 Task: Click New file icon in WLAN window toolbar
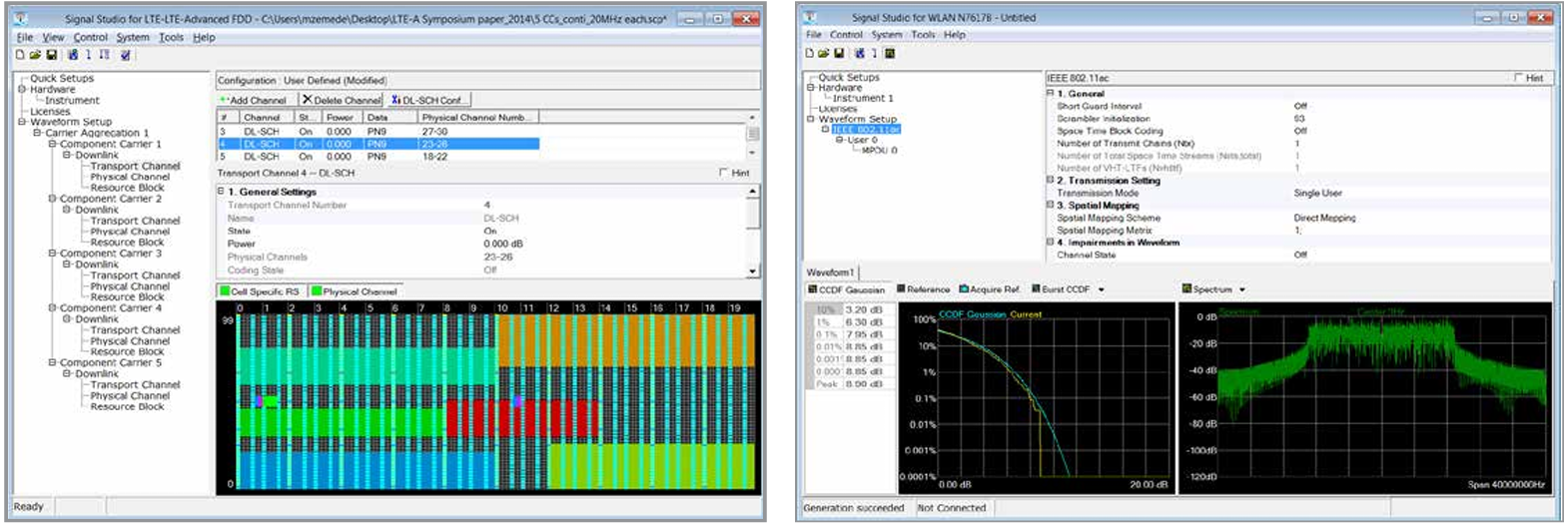click(810, 53)
